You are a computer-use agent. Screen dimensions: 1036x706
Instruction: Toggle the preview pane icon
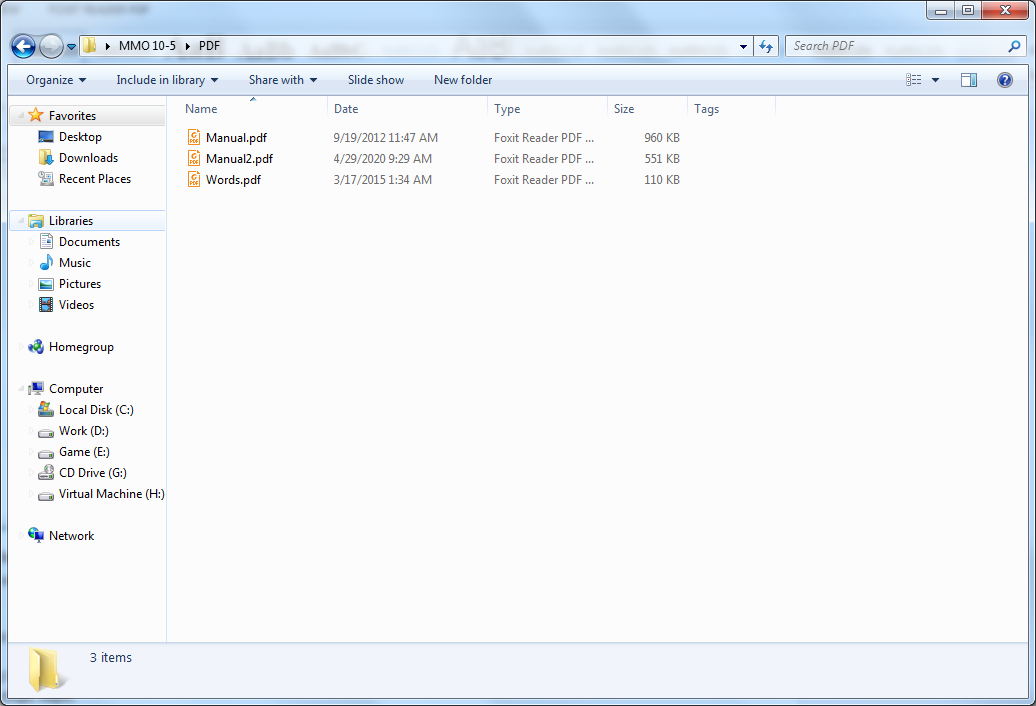[968, 80]
